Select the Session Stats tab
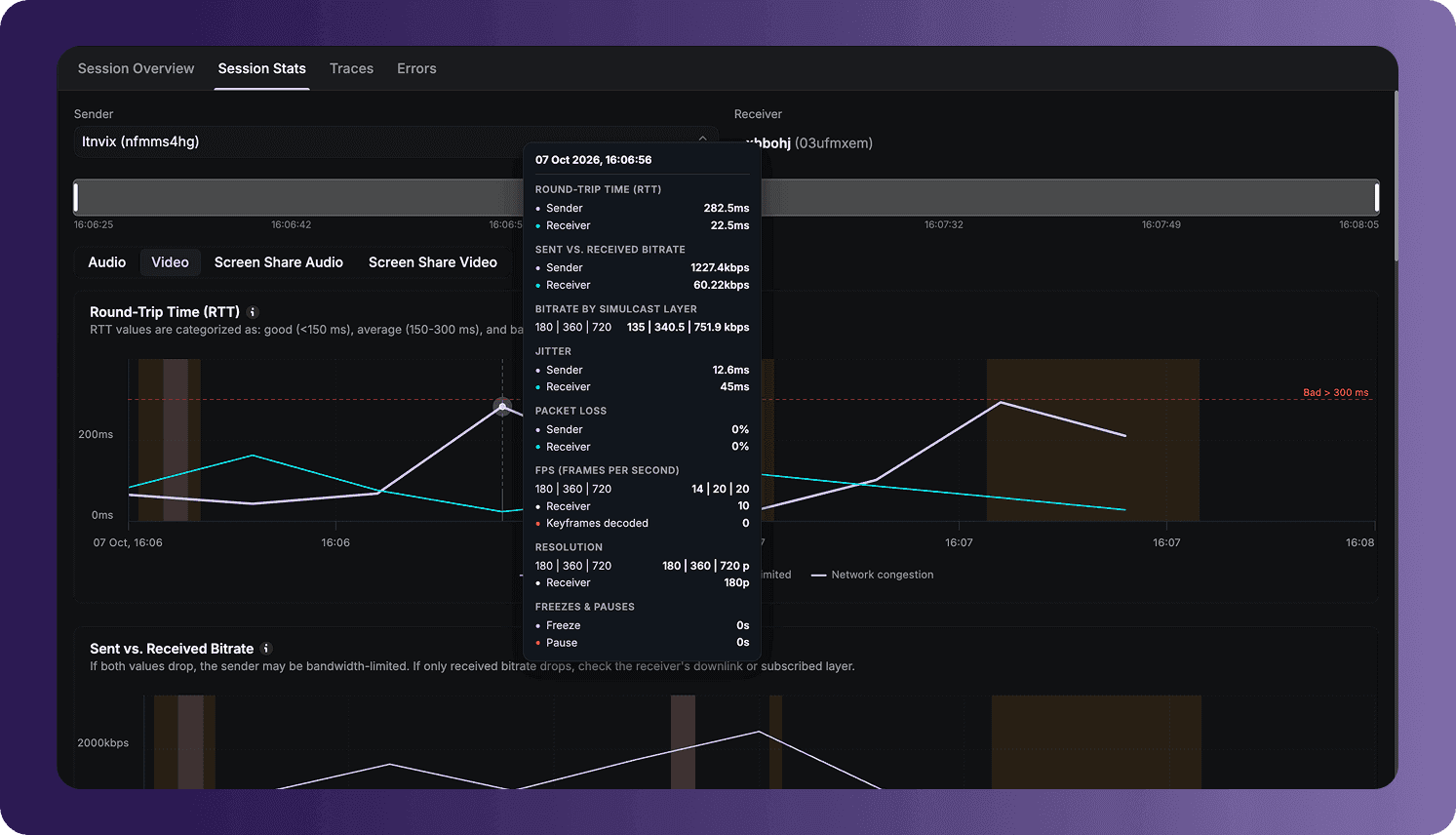 (x=262, y=68)
